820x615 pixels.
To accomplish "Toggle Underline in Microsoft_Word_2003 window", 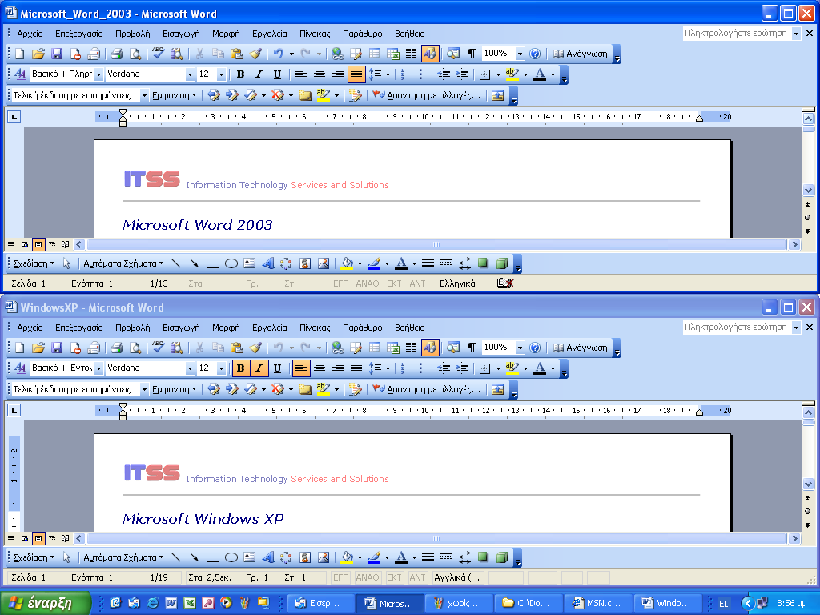I will [x=278, y=74].
